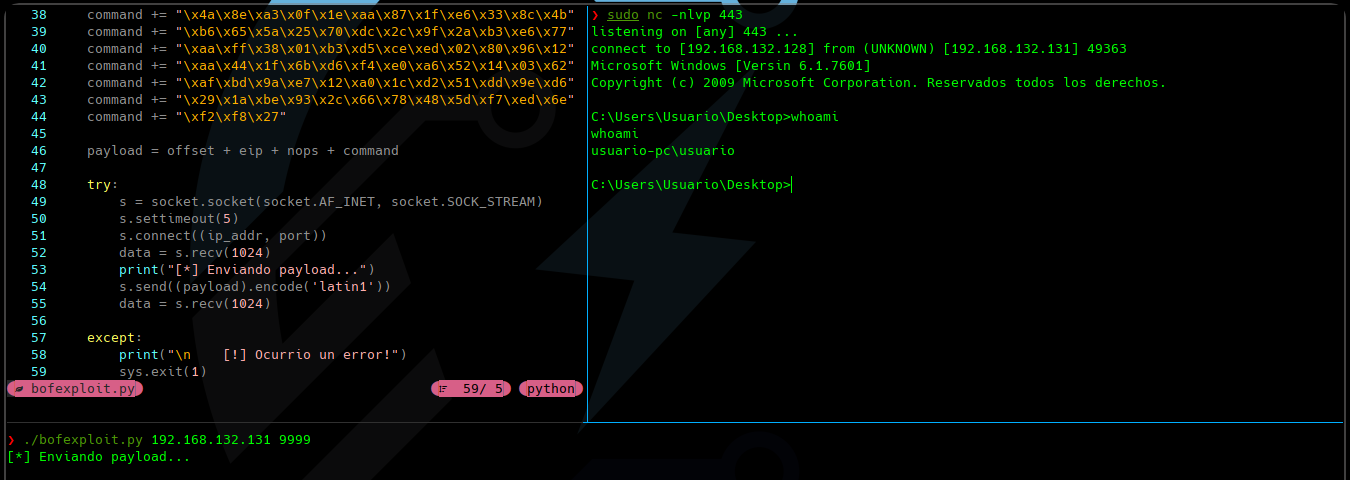Click the Microsoft Windows [Versin 6.1.7601] line

(x=731, y=66)
